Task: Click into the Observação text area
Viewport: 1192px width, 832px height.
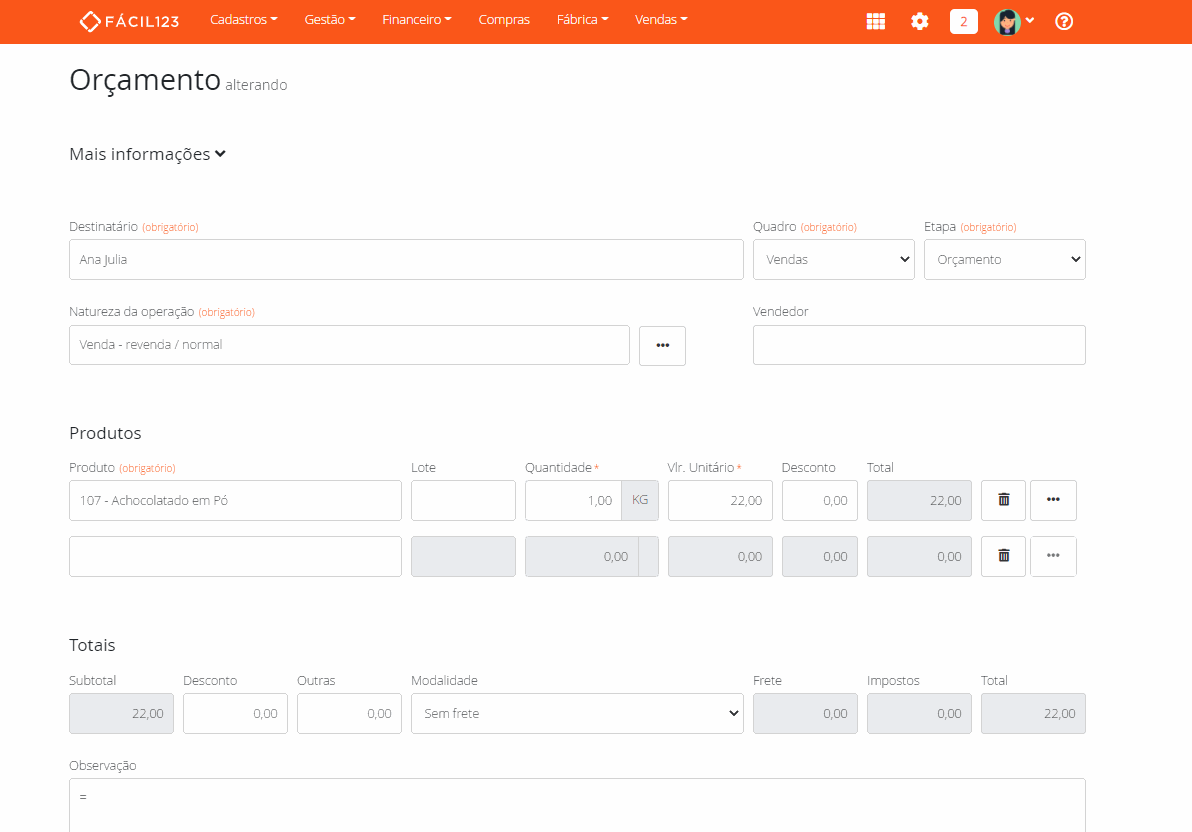Action: 577,805
